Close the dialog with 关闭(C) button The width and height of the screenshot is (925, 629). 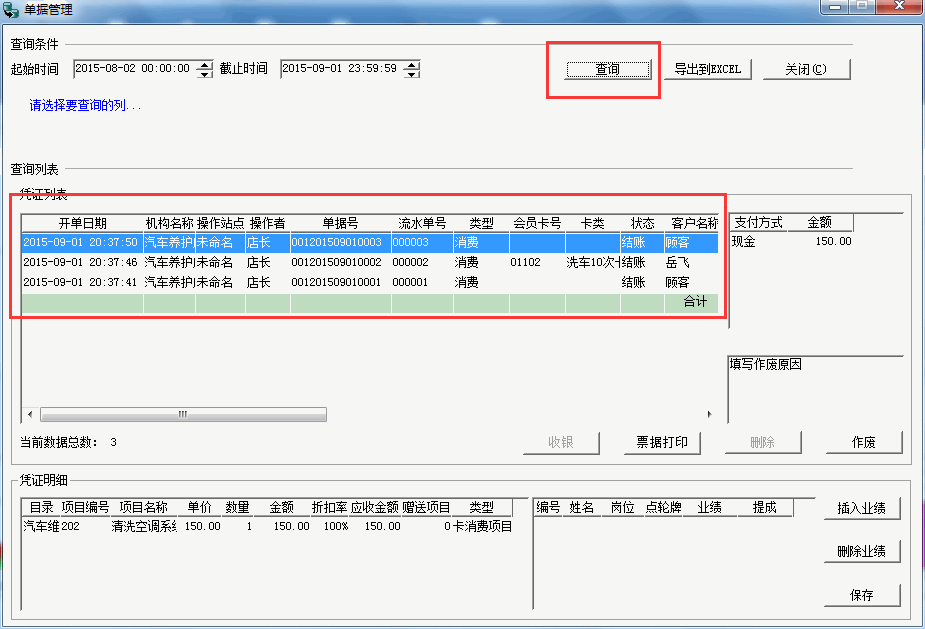[806, 69]
